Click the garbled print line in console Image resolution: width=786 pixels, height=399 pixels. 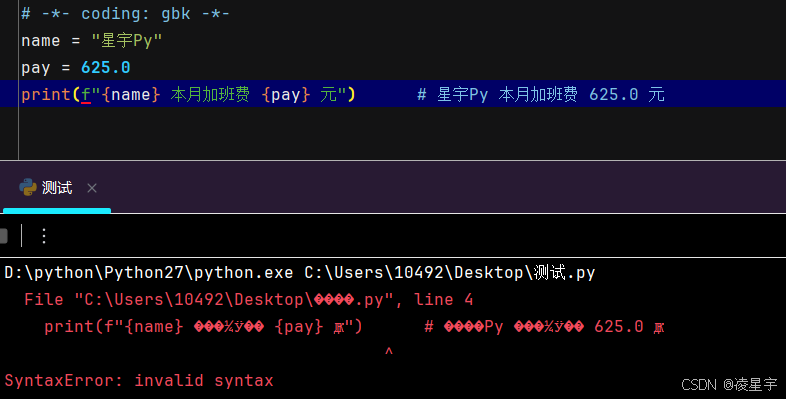pos(354,327)
